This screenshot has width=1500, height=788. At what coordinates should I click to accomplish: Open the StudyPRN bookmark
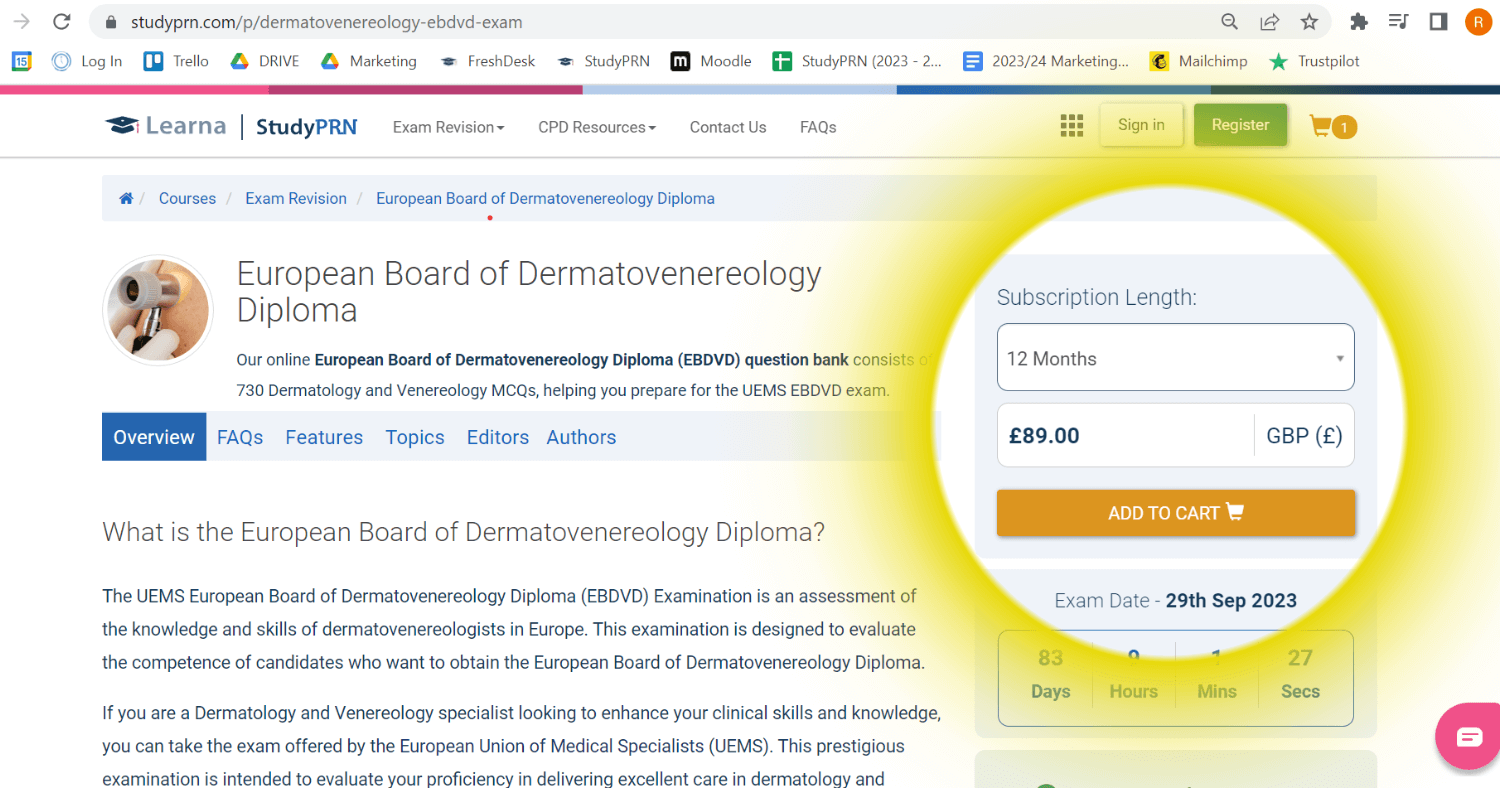604,61
